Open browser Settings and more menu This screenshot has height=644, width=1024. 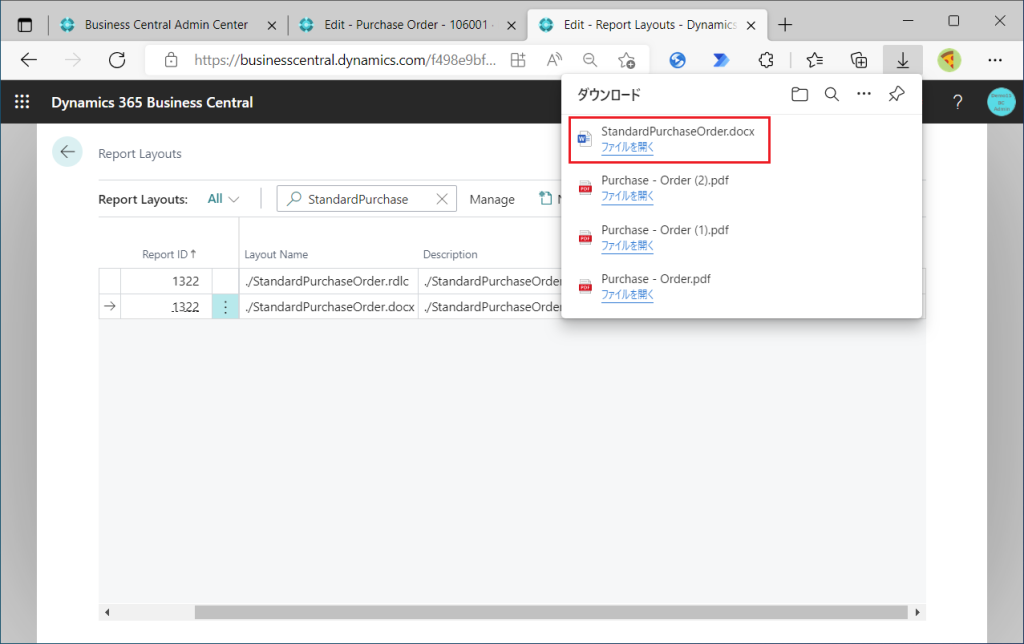[995, 60]
